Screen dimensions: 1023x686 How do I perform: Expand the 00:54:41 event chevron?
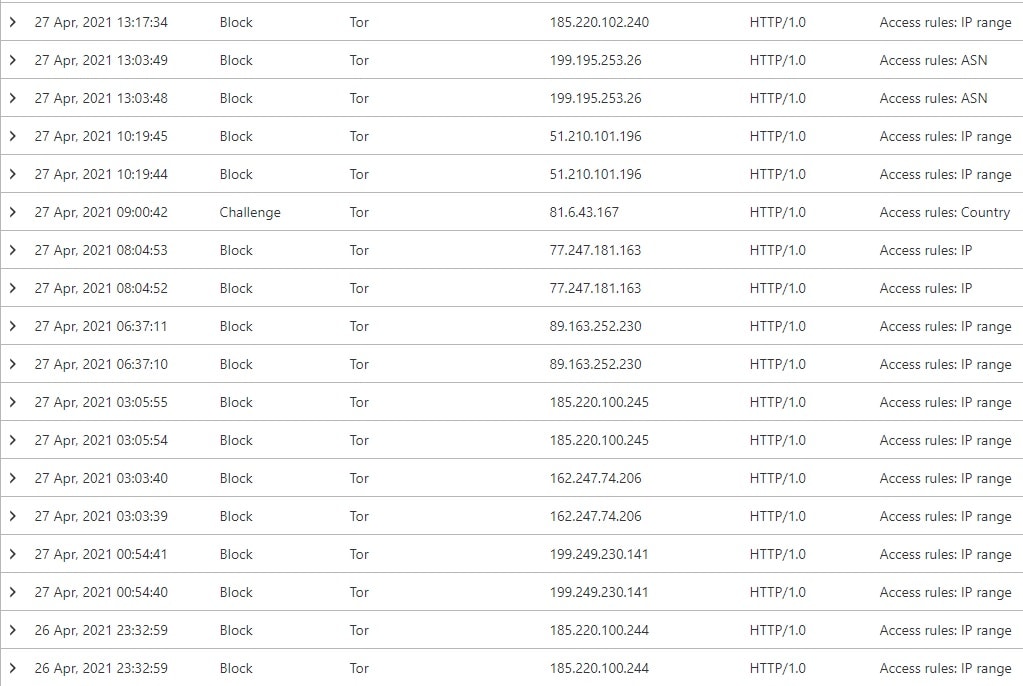coord(12,554)
